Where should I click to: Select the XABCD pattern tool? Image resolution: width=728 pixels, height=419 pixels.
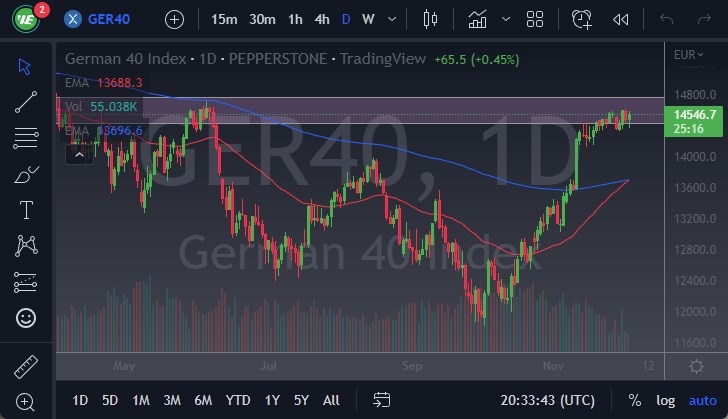point(26,246)
